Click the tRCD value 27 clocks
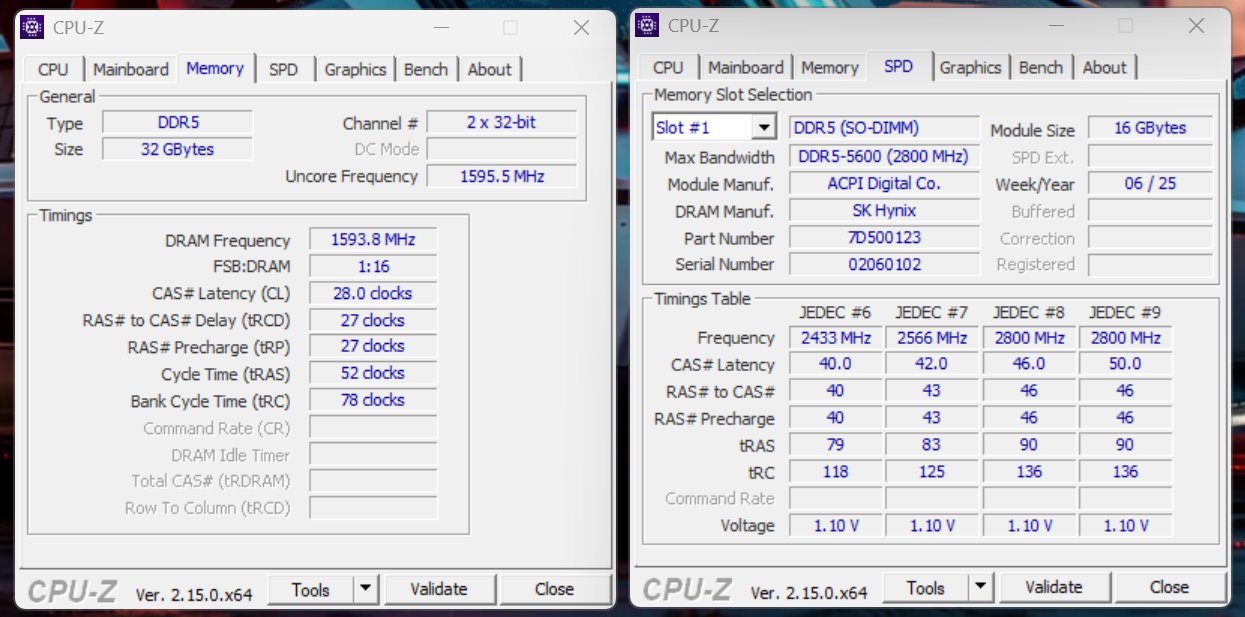Image resolution: width=1245 pixels, height=617 pixels. (373, 320)
